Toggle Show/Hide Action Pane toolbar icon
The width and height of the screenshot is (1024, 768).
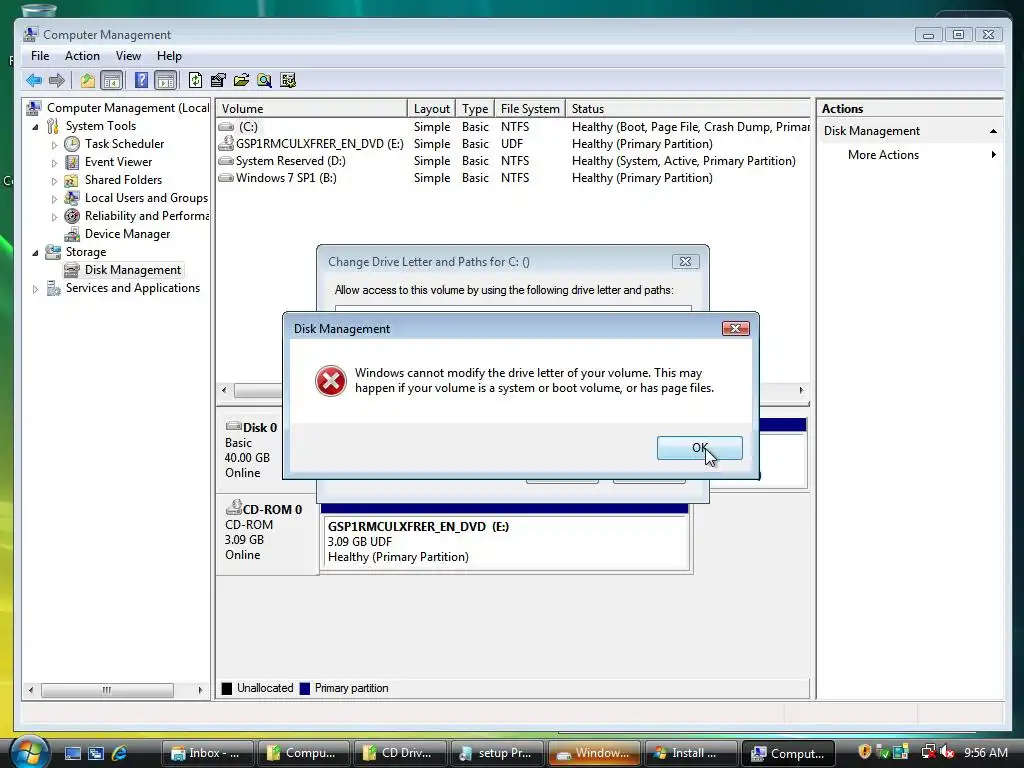pos(166,80)
